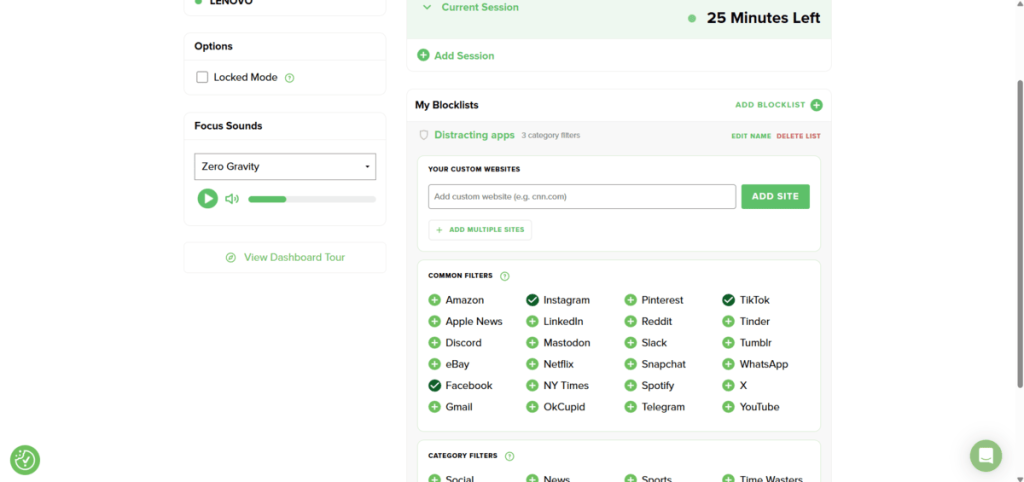
Task: Enable the Locked Mode checkbox
Action: [x=202, y=77]
